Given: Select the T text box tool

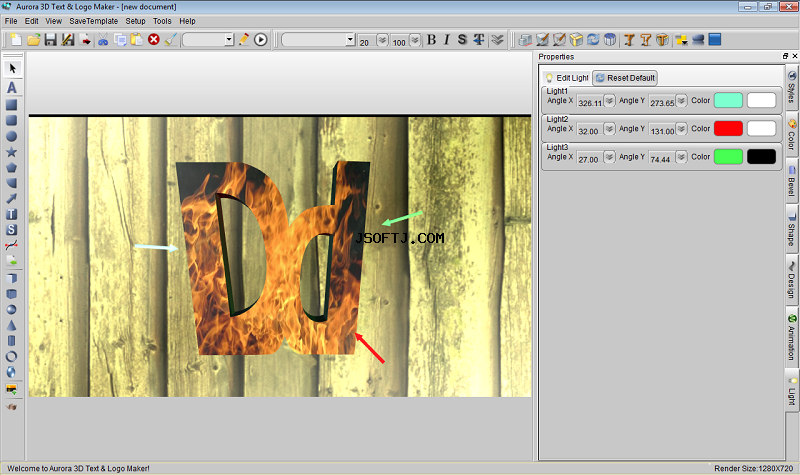Looking at the screenshot, I should 11,214.
